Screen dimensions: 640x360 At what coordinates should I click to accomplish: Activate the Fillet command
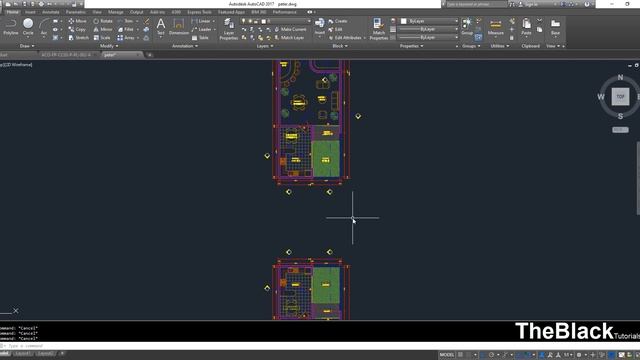point(126,29)
